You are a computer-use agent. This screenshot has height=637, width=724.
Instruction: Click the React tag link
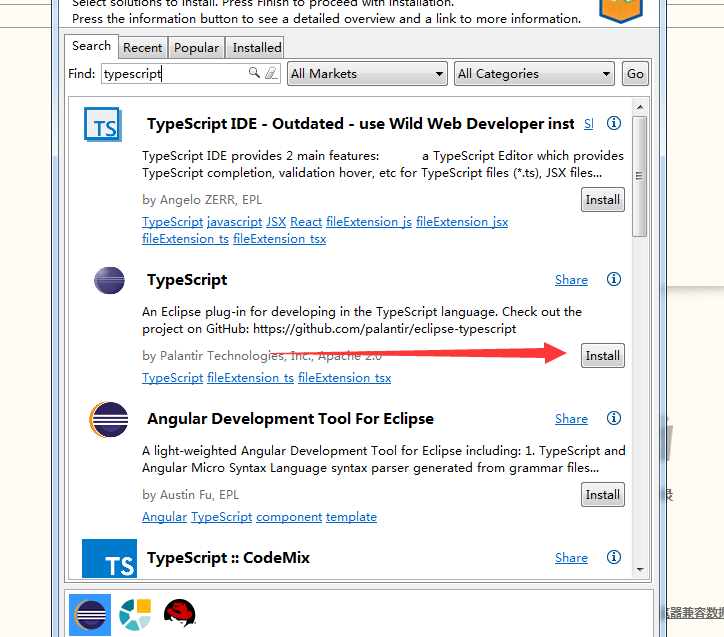pos(306,222)
